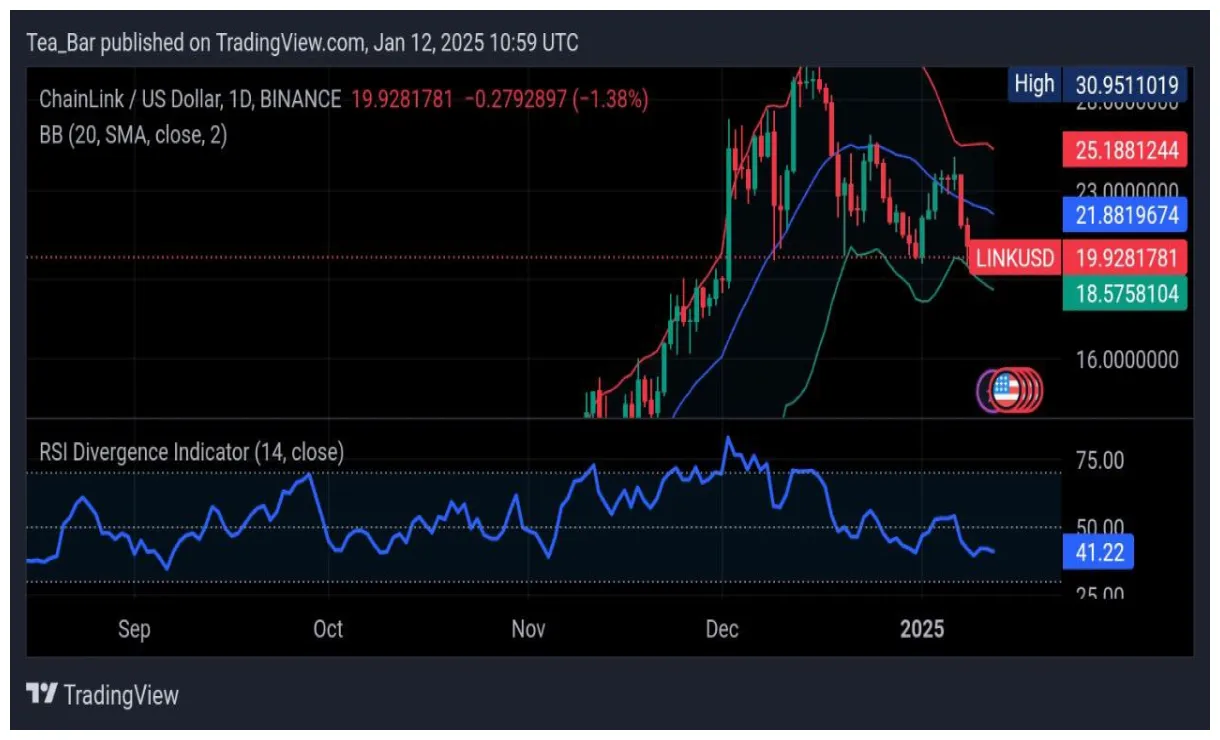Select the 2025 label on time axis

921,630
